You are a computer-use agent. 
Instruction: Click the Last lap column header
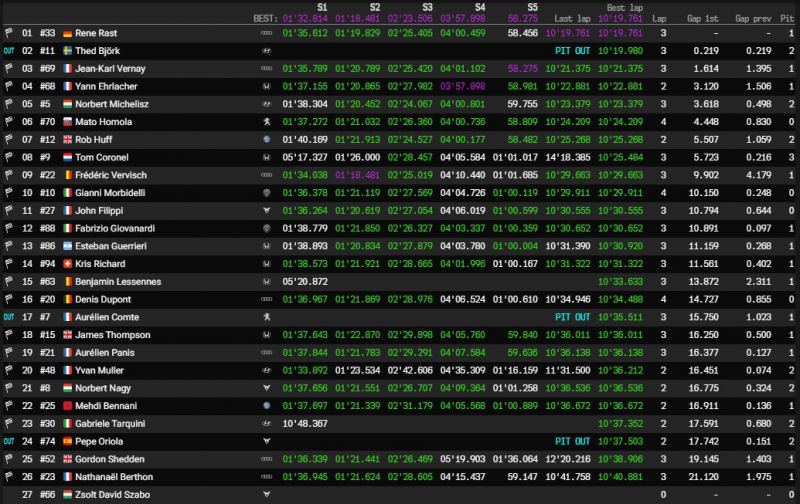[x=572, y=18]
